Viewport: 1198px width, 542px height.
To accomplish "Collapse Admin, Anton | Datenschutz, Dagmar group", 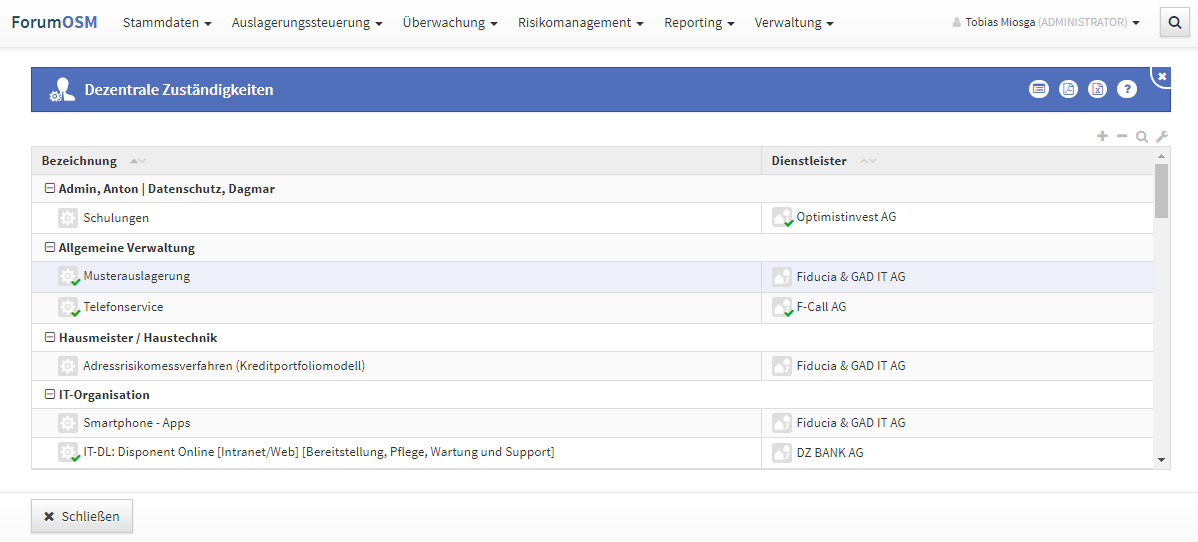I will pos(49,189).
